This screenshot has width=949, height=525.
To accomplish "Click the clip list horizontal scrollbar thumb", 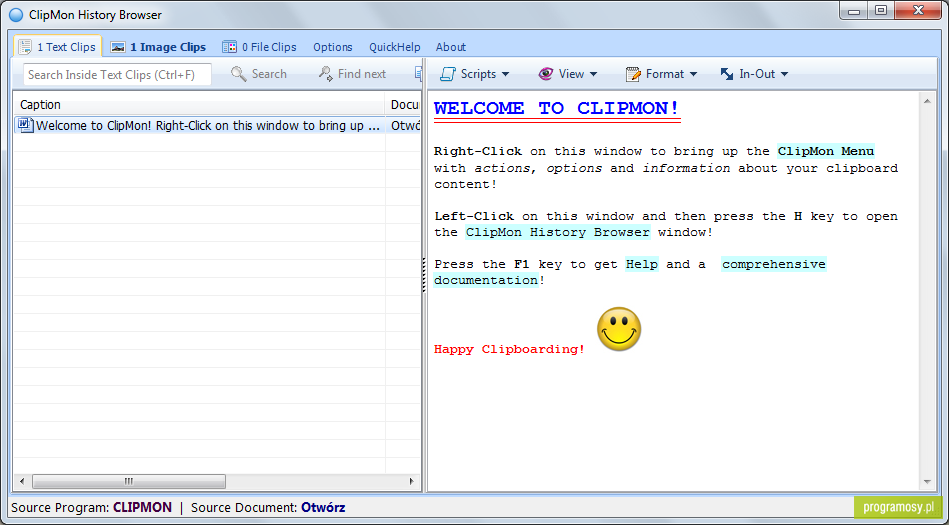I will pyautogui.click(x=128, y=481).
